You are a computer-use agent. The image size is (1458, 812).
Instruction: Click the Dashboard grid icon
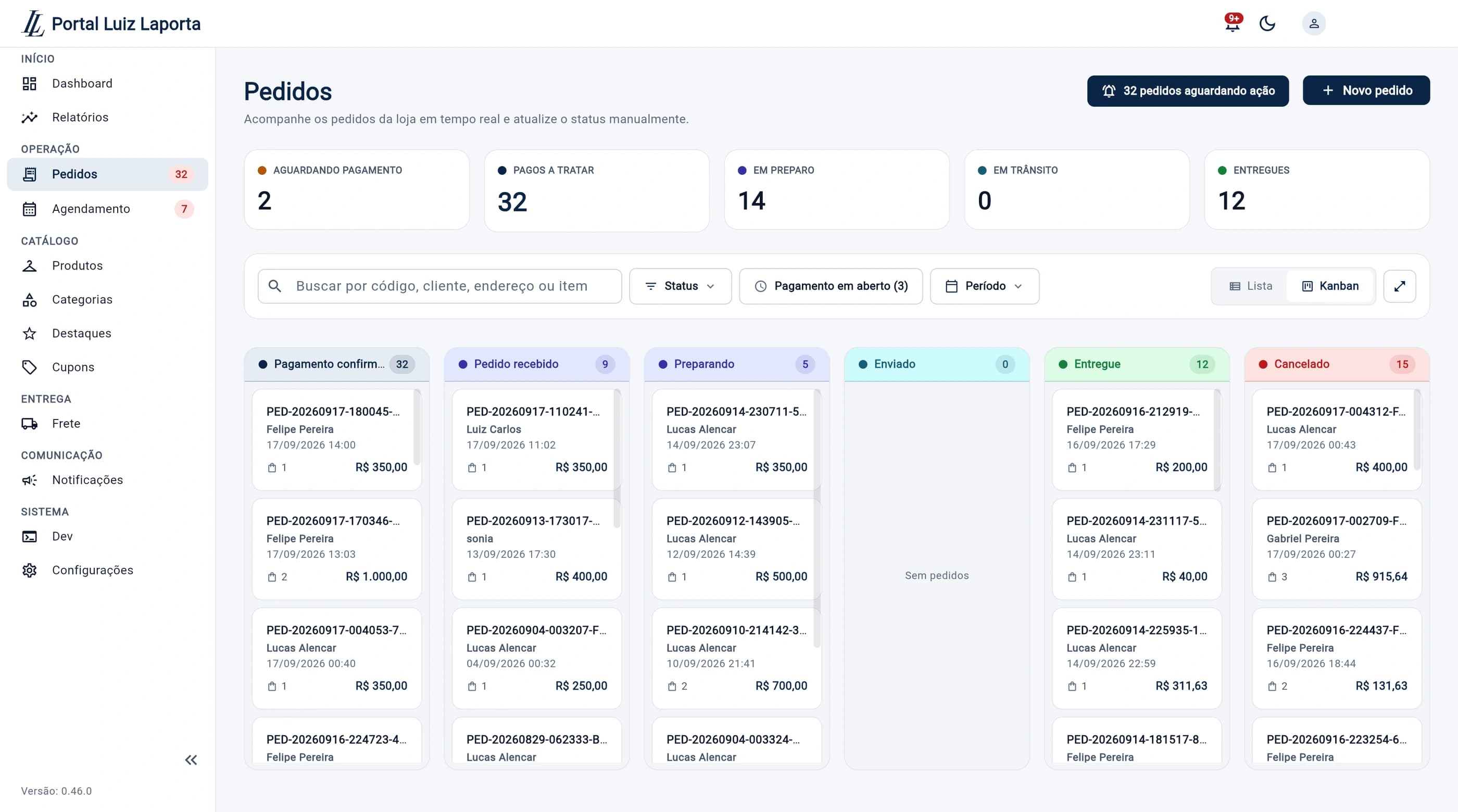(x=30, y=84)
